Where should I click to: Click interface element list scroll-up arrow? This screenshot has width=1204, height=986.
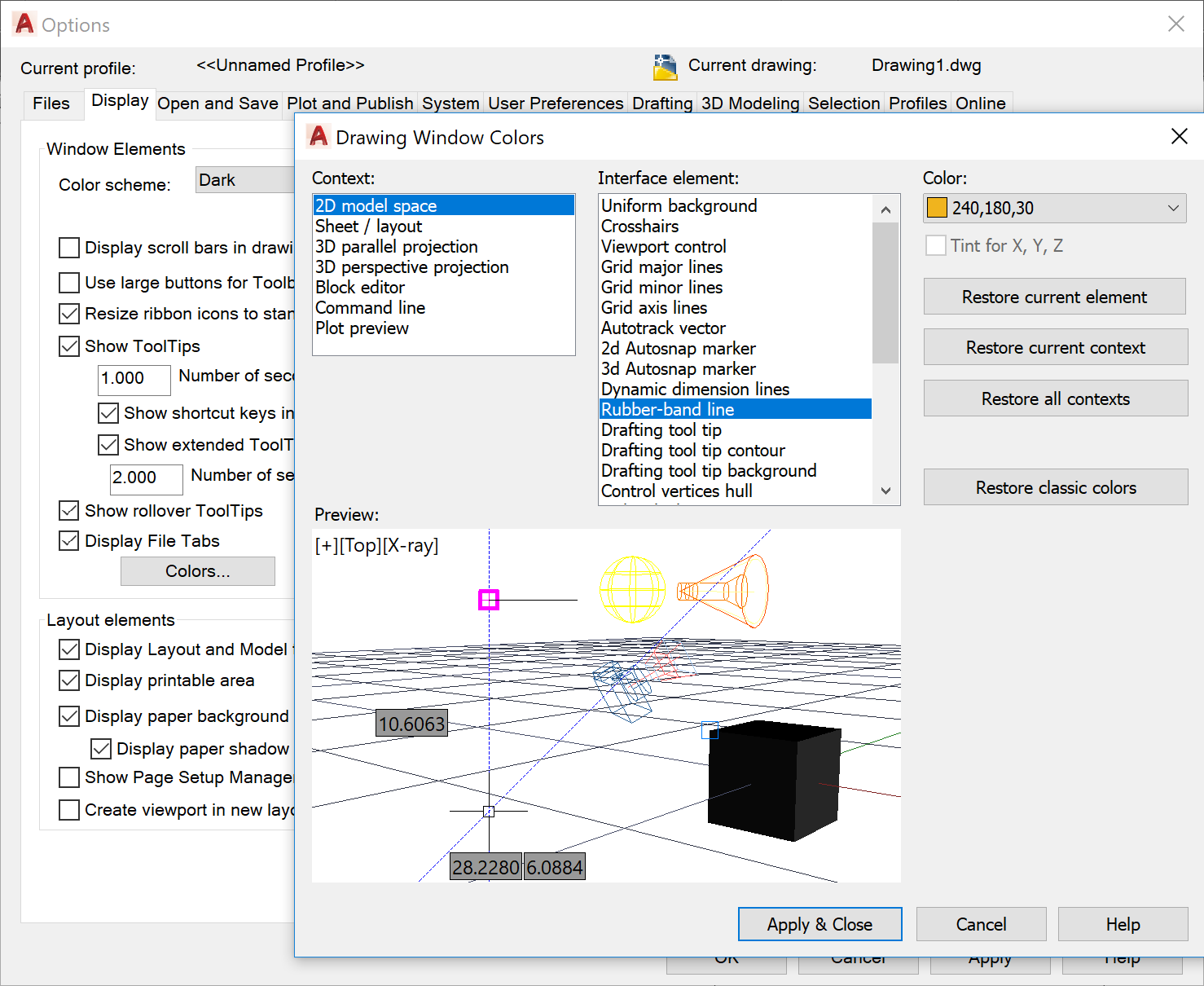pyautogui.click(x=885, y=209)
